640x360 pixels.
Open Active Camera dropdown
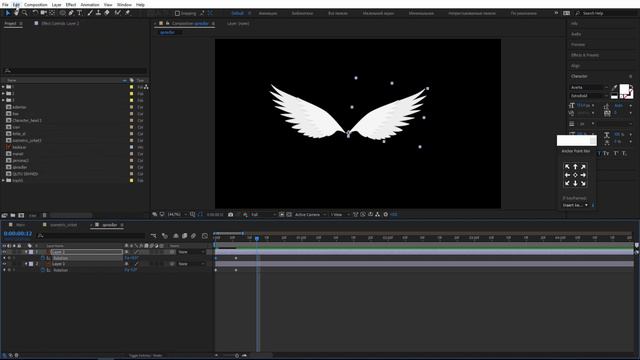tap(311, 215)
